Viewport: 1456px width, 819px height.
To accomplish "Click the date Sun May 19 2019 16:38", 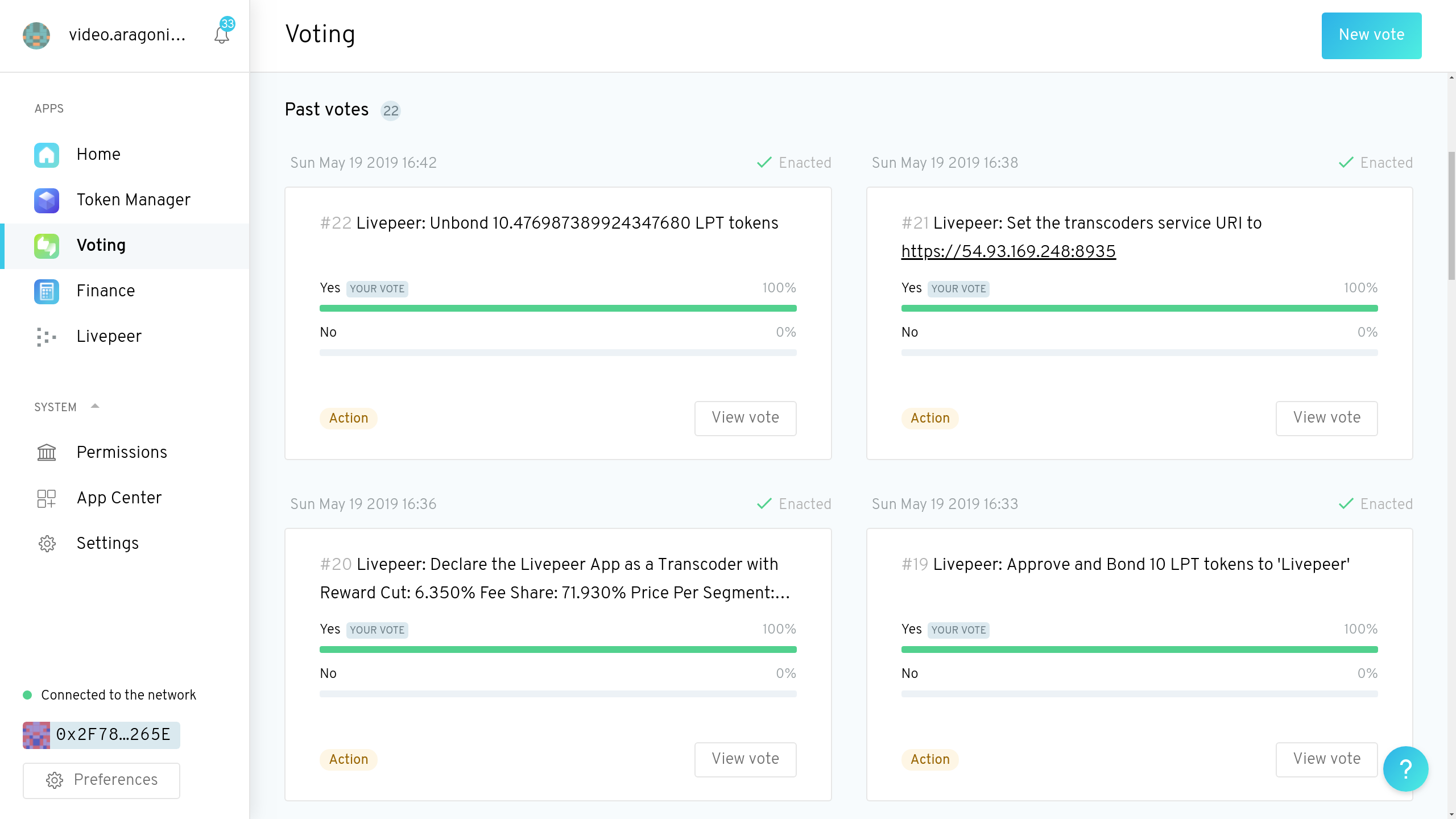I will coord(945,163).
